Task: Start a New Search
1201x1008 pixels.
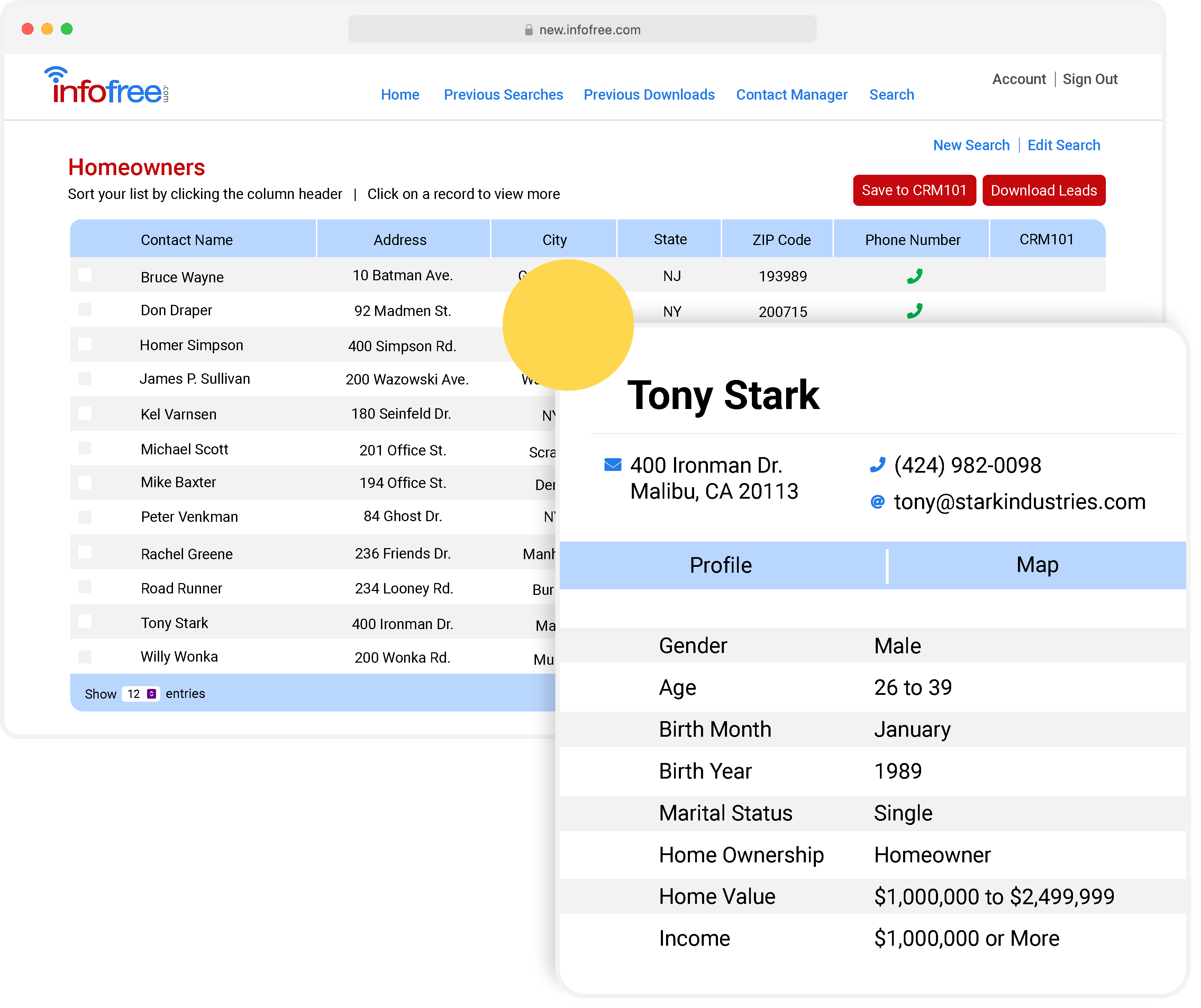Action: [x=971, y=145]
